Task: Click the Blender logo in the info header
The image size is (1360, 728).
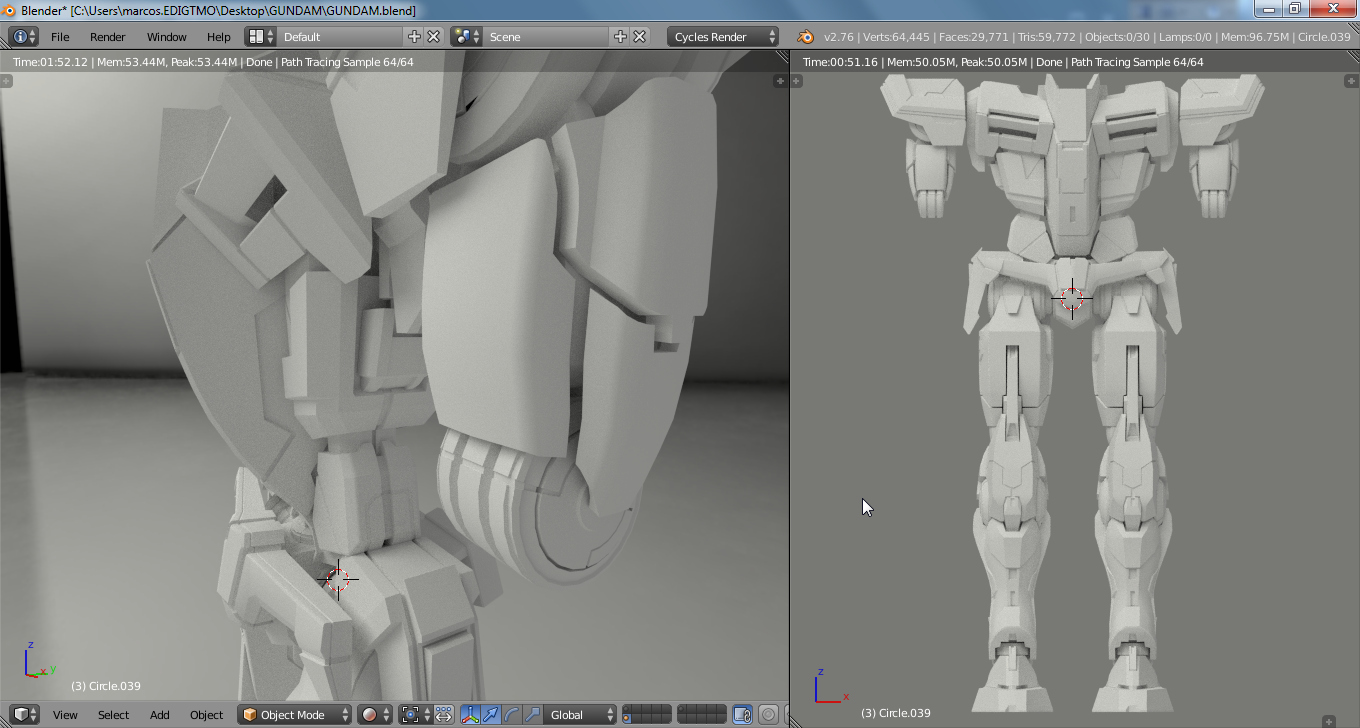Action: pos(805,37)
